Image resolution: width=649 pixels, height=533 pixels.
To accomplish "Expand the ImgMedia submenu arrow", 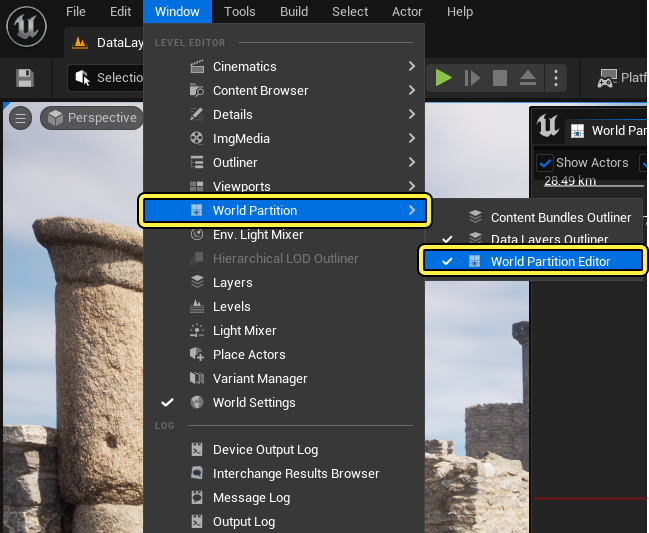I will coord(411,138).
